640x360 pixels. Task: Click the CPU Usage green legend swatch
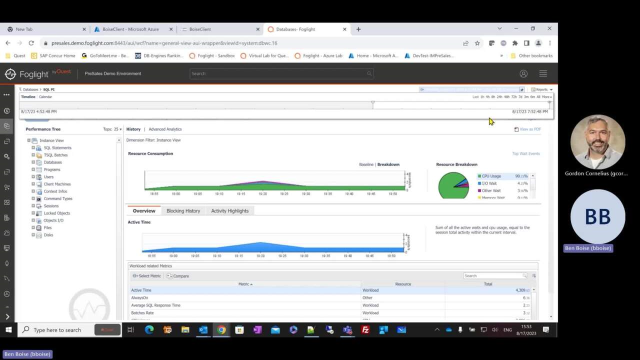point(480,176)
